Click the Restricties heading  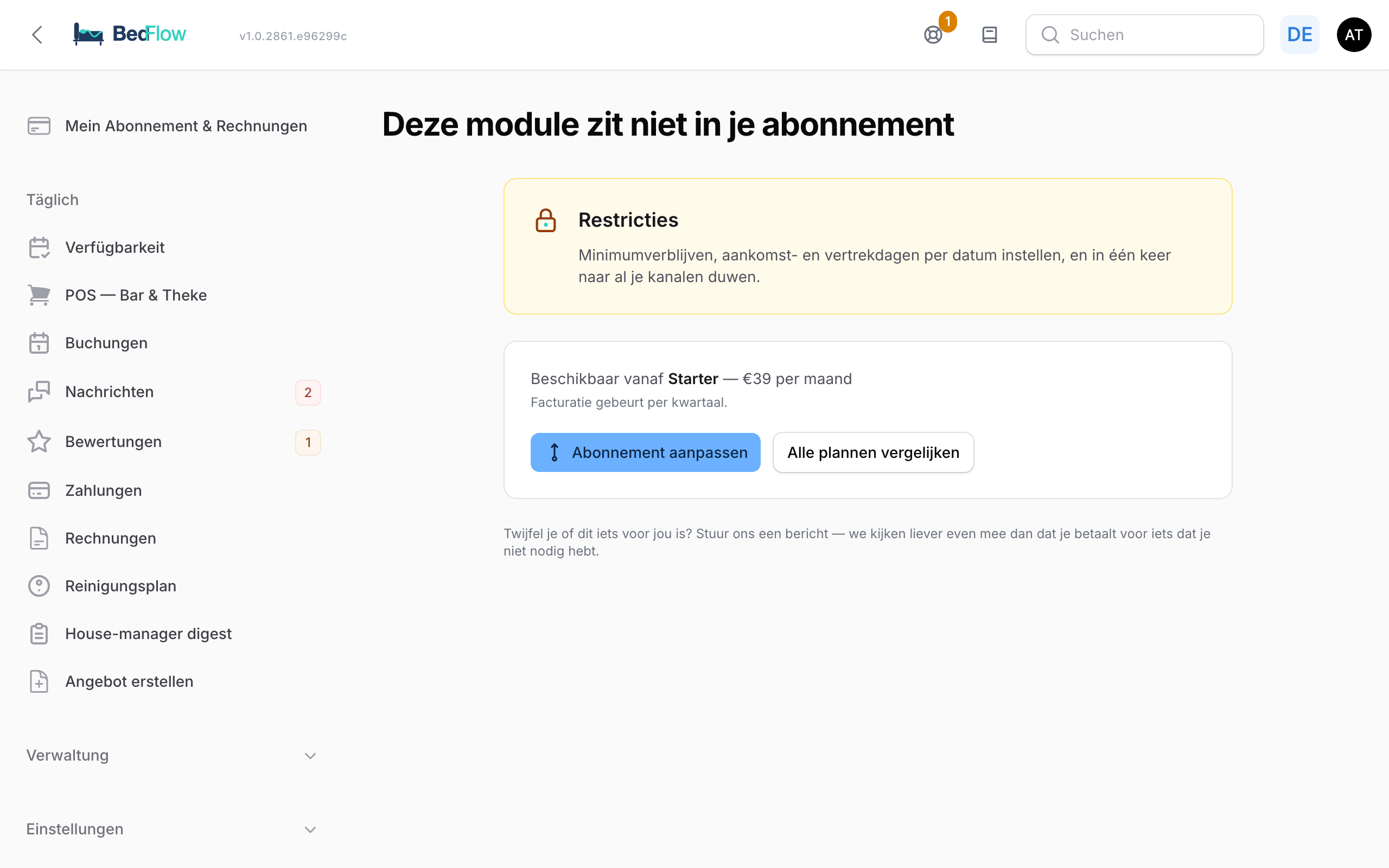click(x=628, y=220)
